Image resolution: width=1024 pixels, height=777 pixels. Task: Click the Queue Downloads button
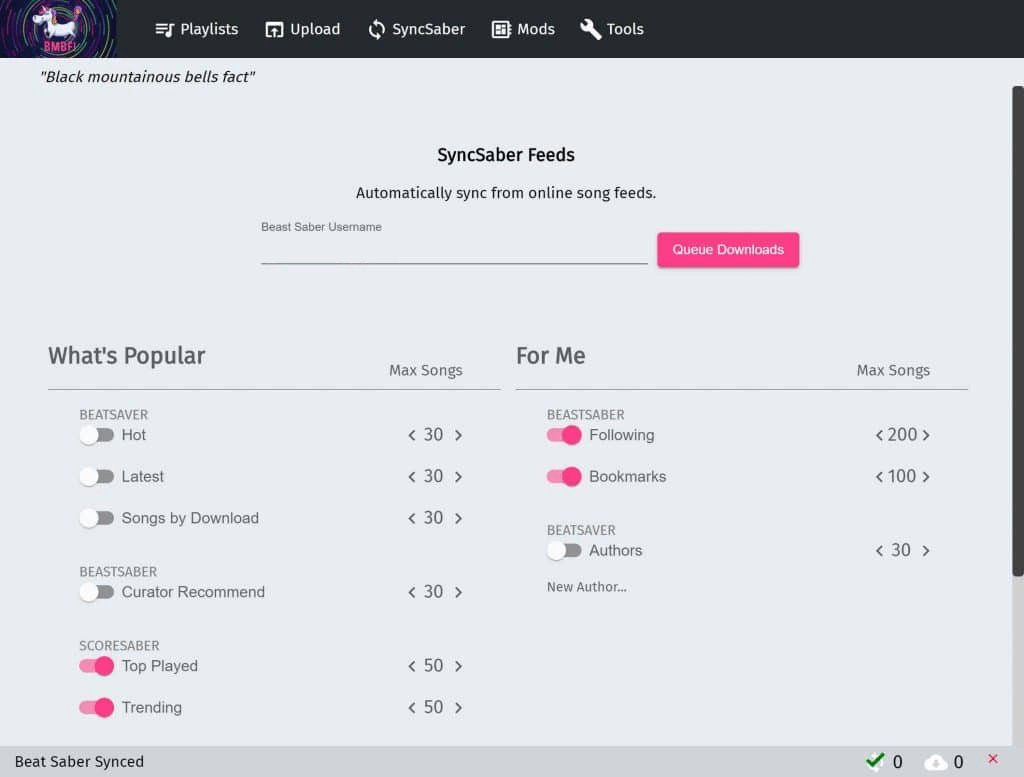pyautogui.click(x=728, y=249)
